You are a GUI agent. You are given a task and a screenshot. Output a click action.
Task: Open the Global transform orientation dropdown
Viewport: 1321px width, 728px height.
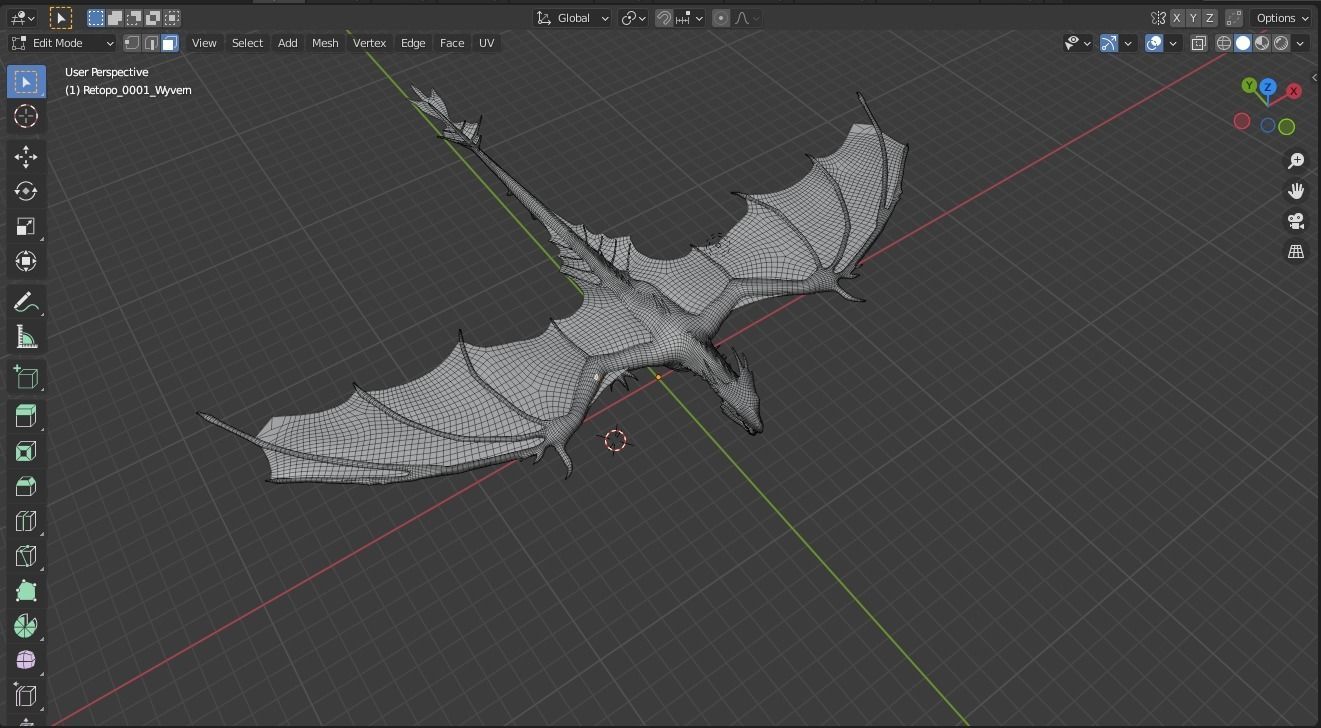pyautogui.click(x=573, y=18)
